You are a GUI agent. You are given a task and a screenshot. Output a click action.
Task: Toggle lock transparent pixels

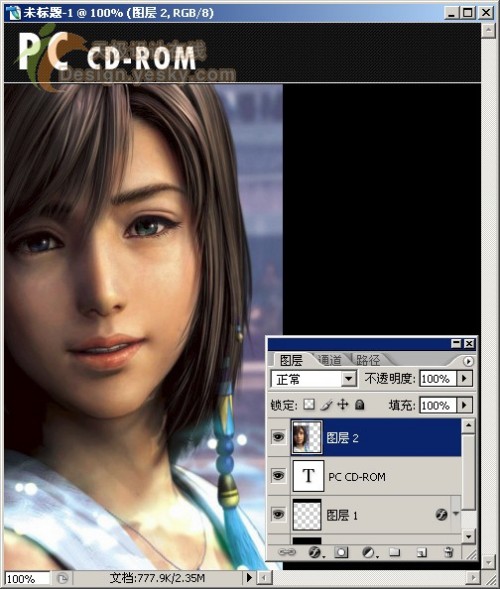pos(309,405)
